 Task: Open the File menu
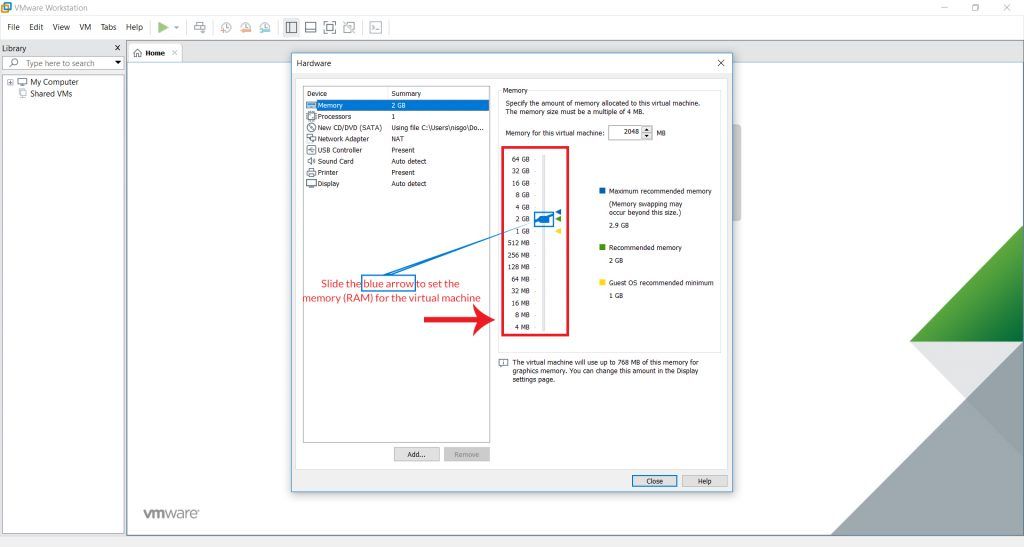coord(13,27)
